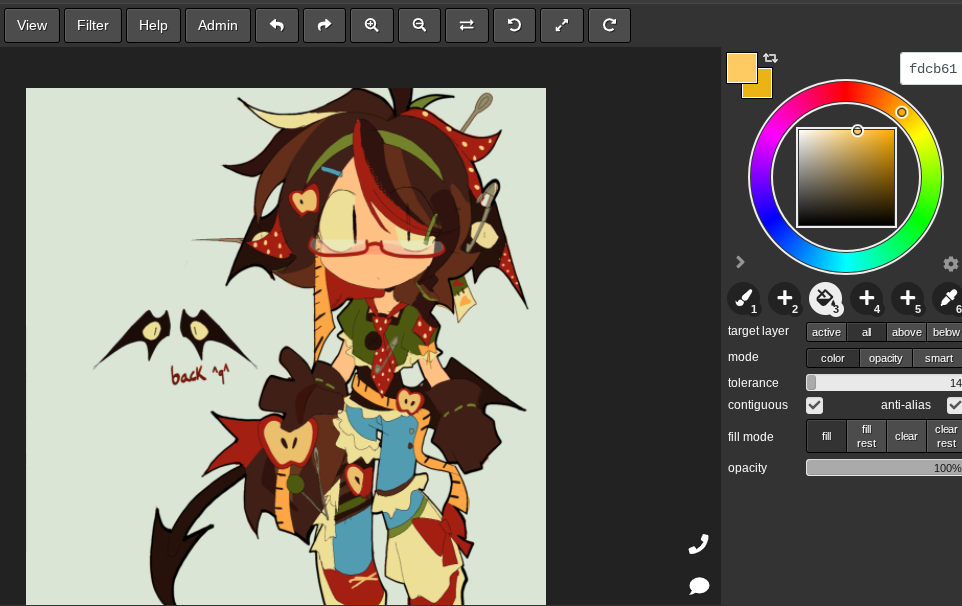The image size is (962, 606).
Task: Open the chat bubble icon
Action: pos(699,586)
